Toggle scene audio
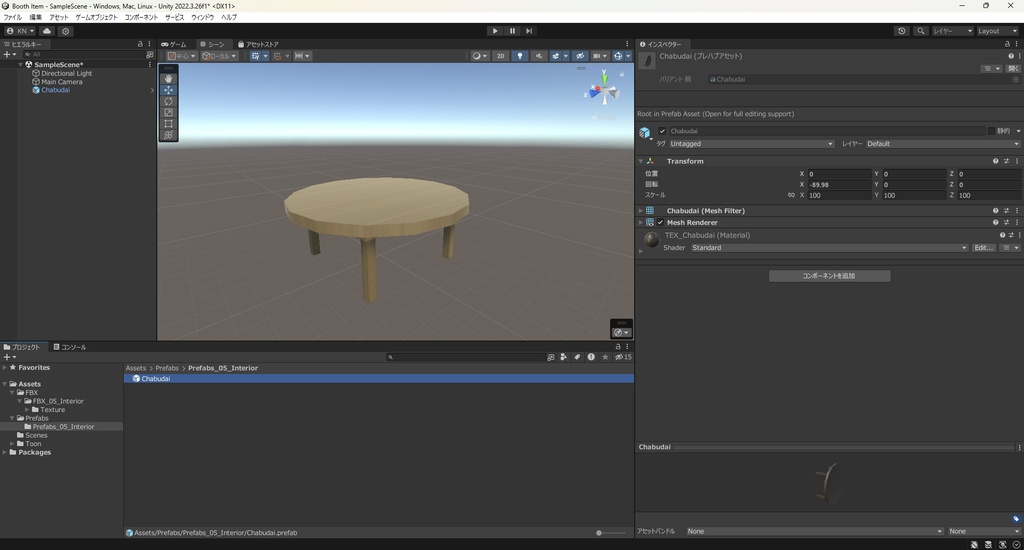The image size is (1024, 550). [x=539, y=56]
